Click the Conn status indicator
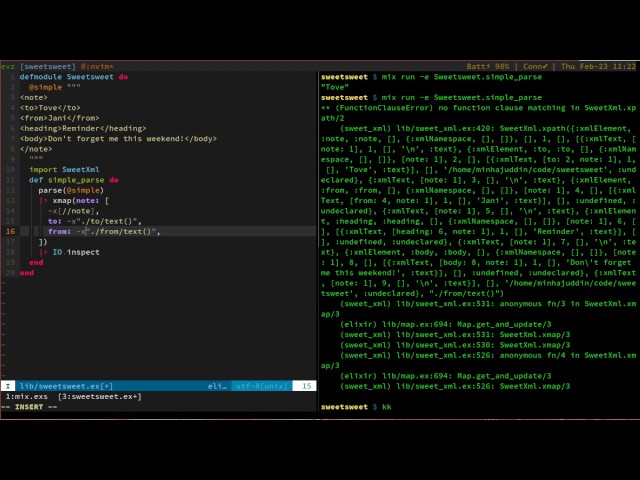 point(536,66)
